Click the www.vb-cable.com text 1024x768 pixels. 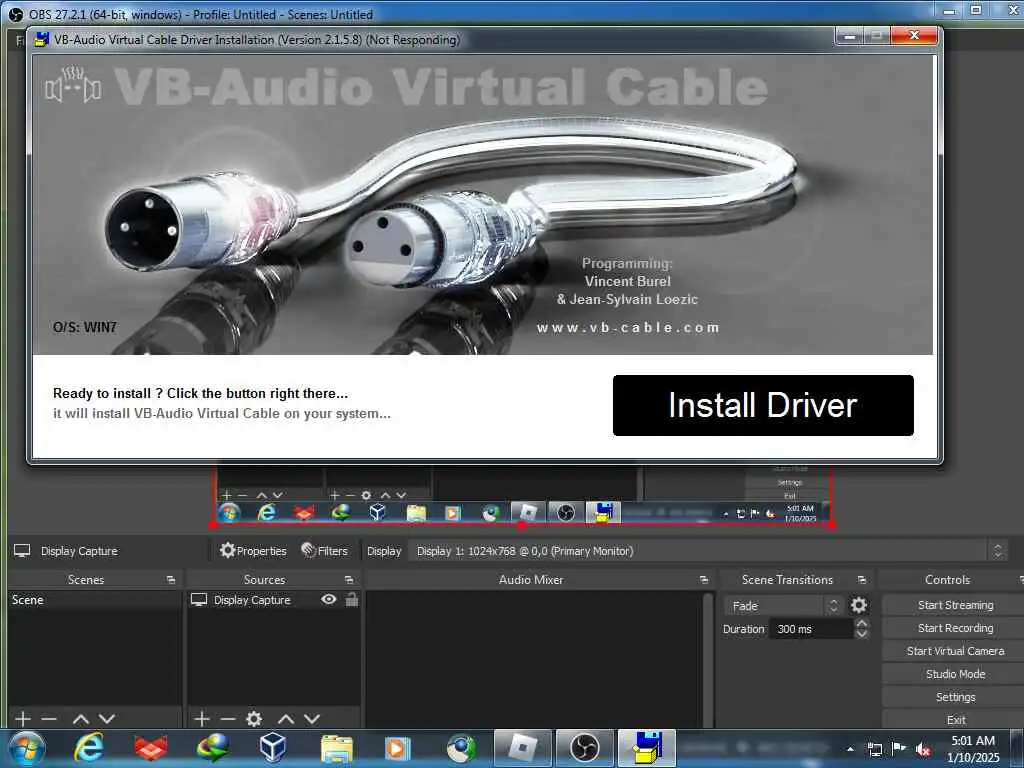point(628,327)
